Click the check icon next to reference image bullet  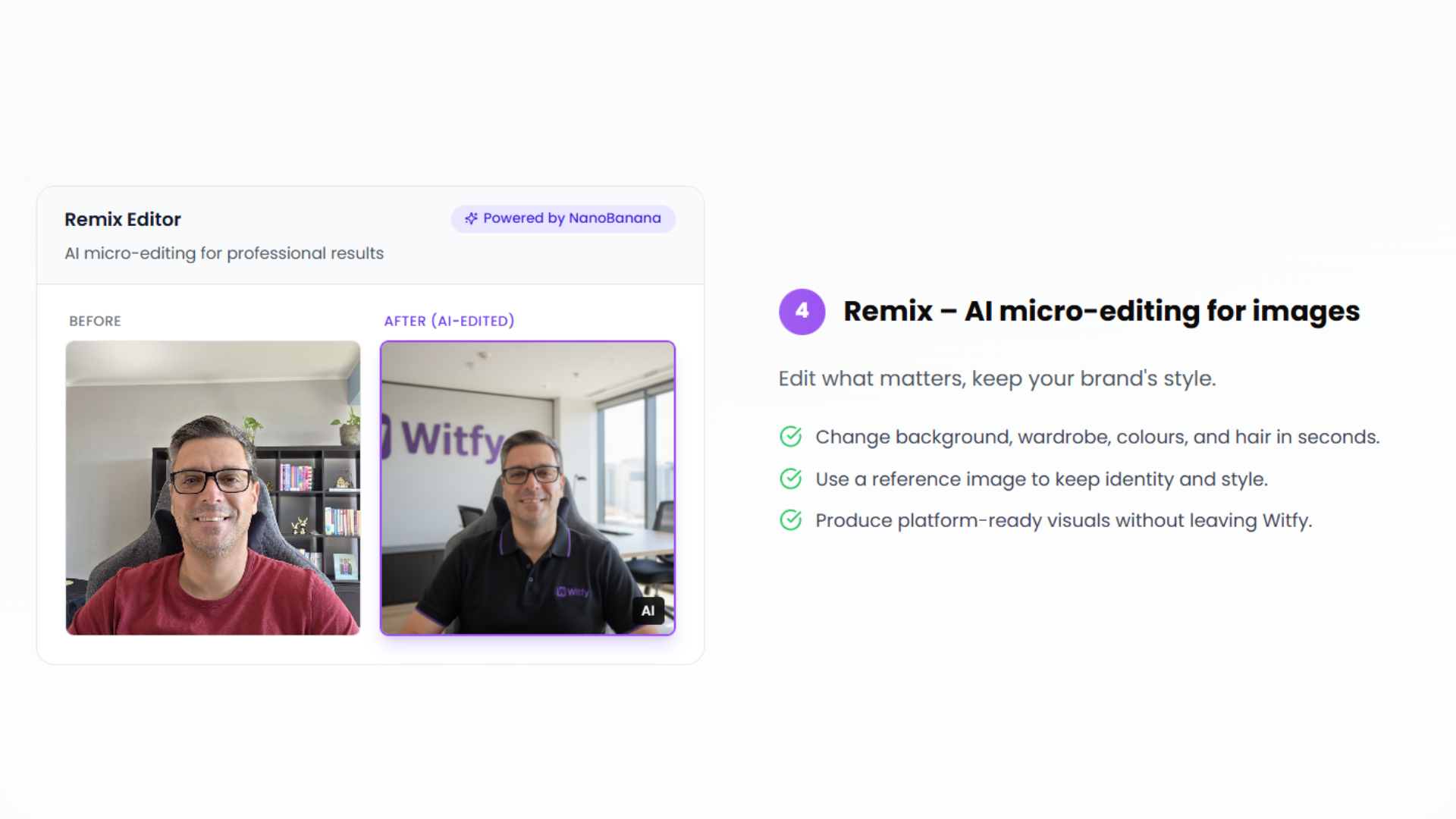[791, 479]
